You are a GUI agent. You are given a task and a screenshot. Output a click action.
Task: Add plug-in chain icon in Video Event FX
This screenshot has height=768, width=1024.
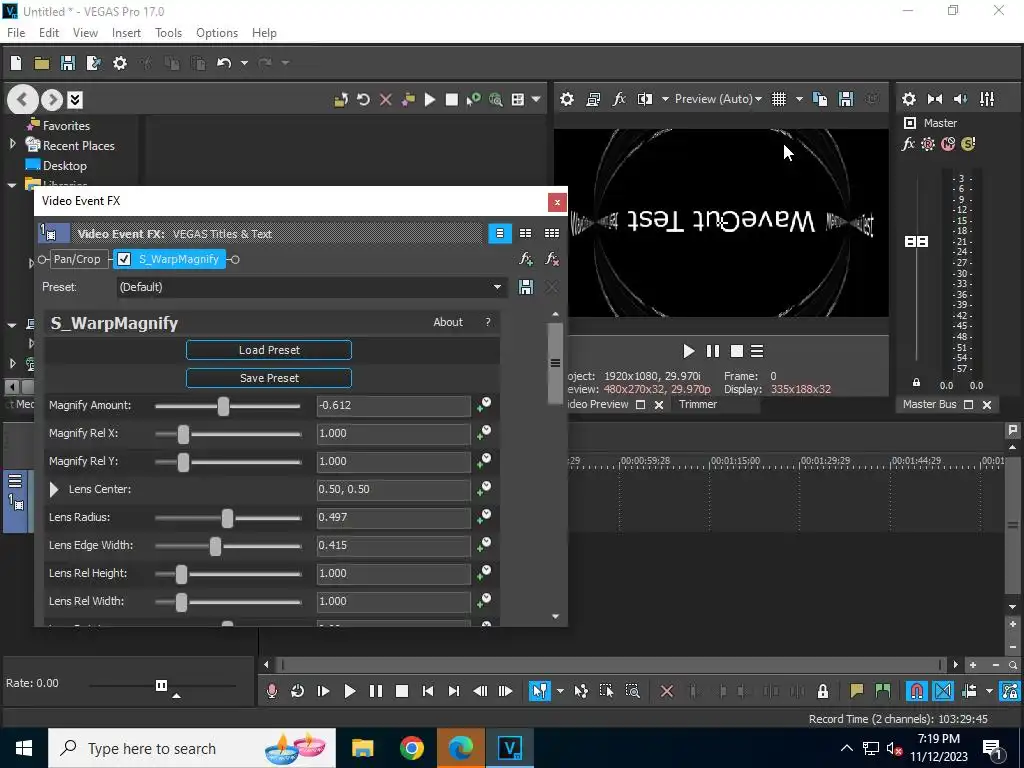coord(526,259)
